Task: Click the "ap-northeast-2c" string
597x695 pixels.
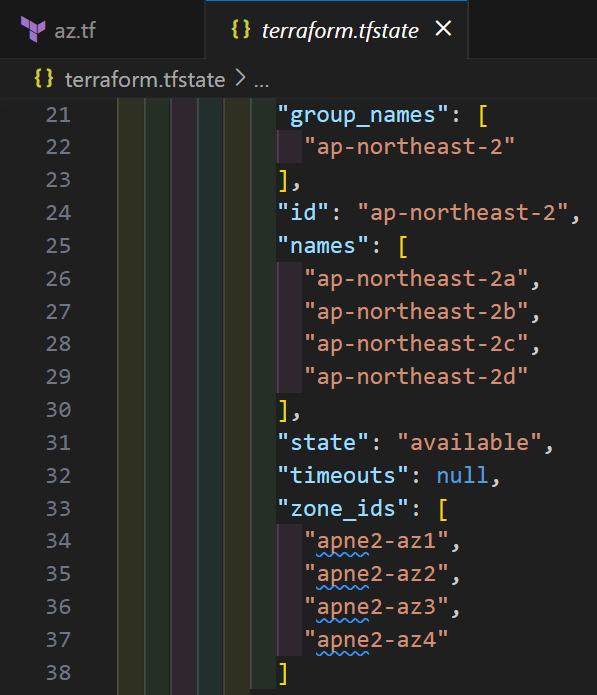Action: point(416,344)
